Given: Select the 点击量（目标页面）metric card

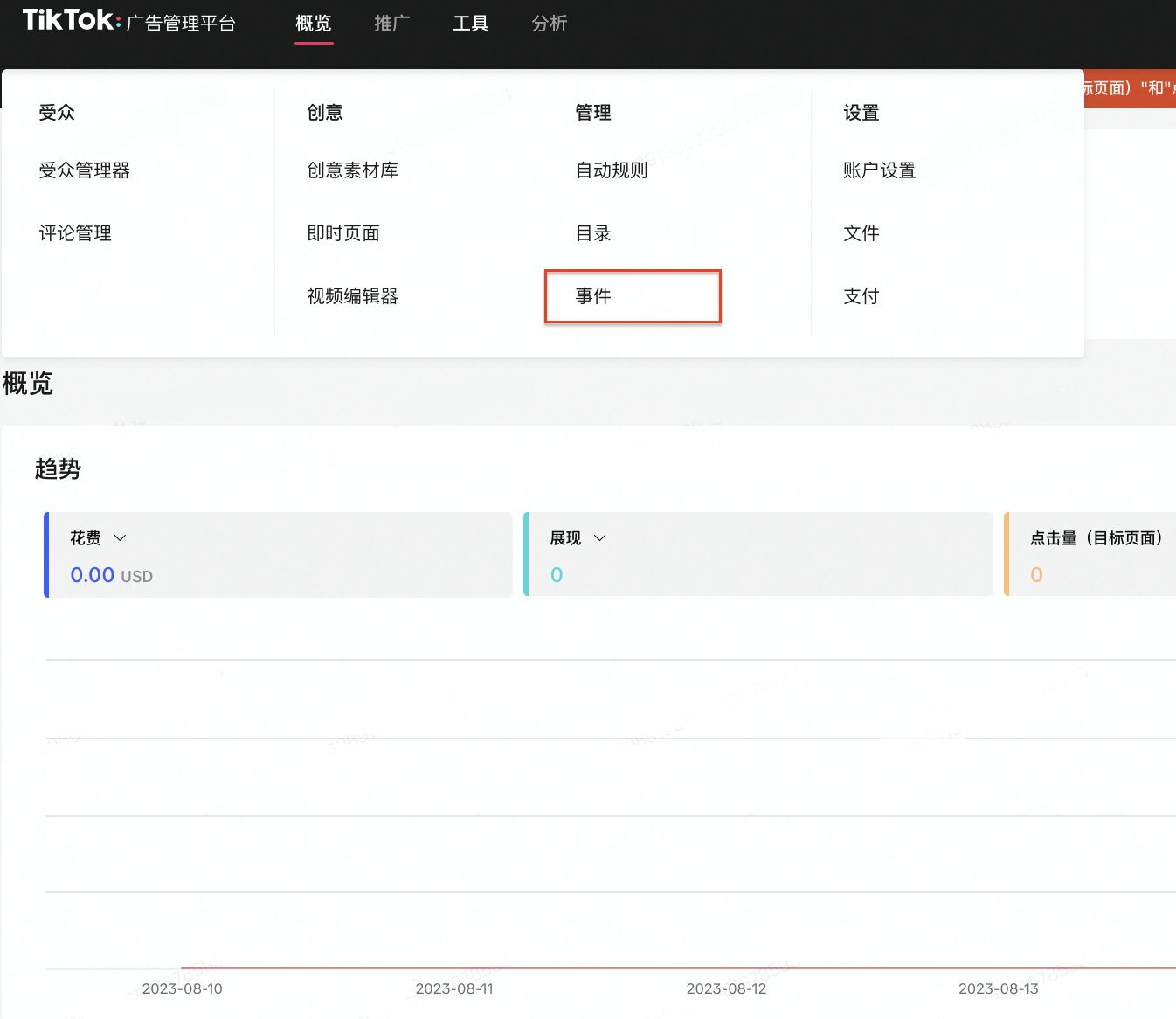Looking at the screenshot, I should (x=1092, y=555).
